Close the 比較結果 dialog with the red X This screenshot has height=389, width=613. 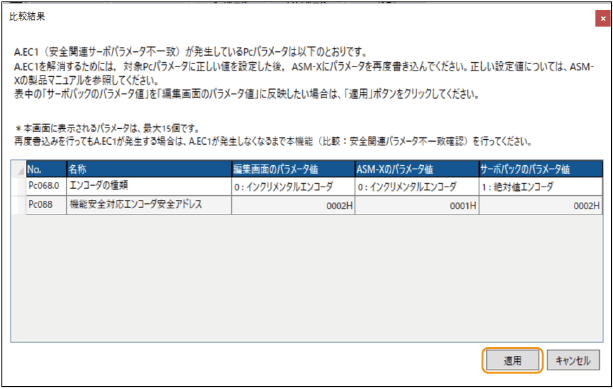(x=602, y=18)
